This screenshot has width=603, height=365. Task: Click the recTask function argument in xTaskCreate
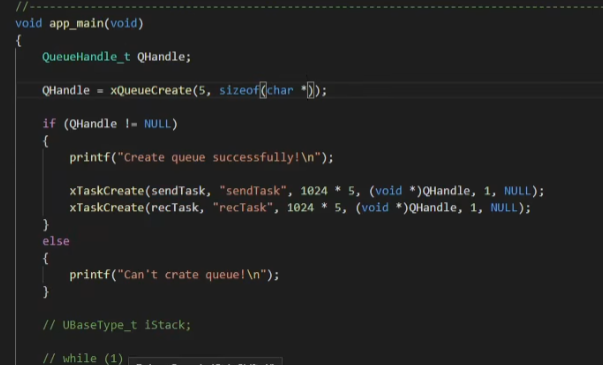[x=174, y=208]
